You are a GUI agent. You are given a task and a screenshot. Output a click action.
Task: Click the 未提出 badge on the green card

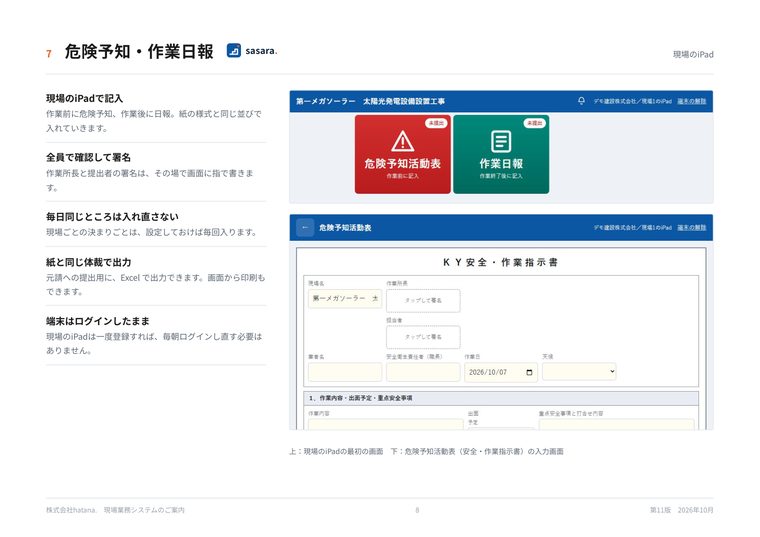pyautogui.click(x=534, y=123)
